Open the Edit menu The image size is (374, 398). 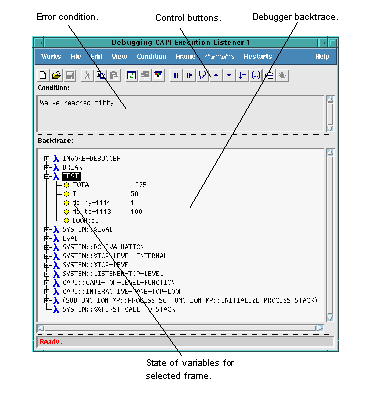tap(96, 57)
